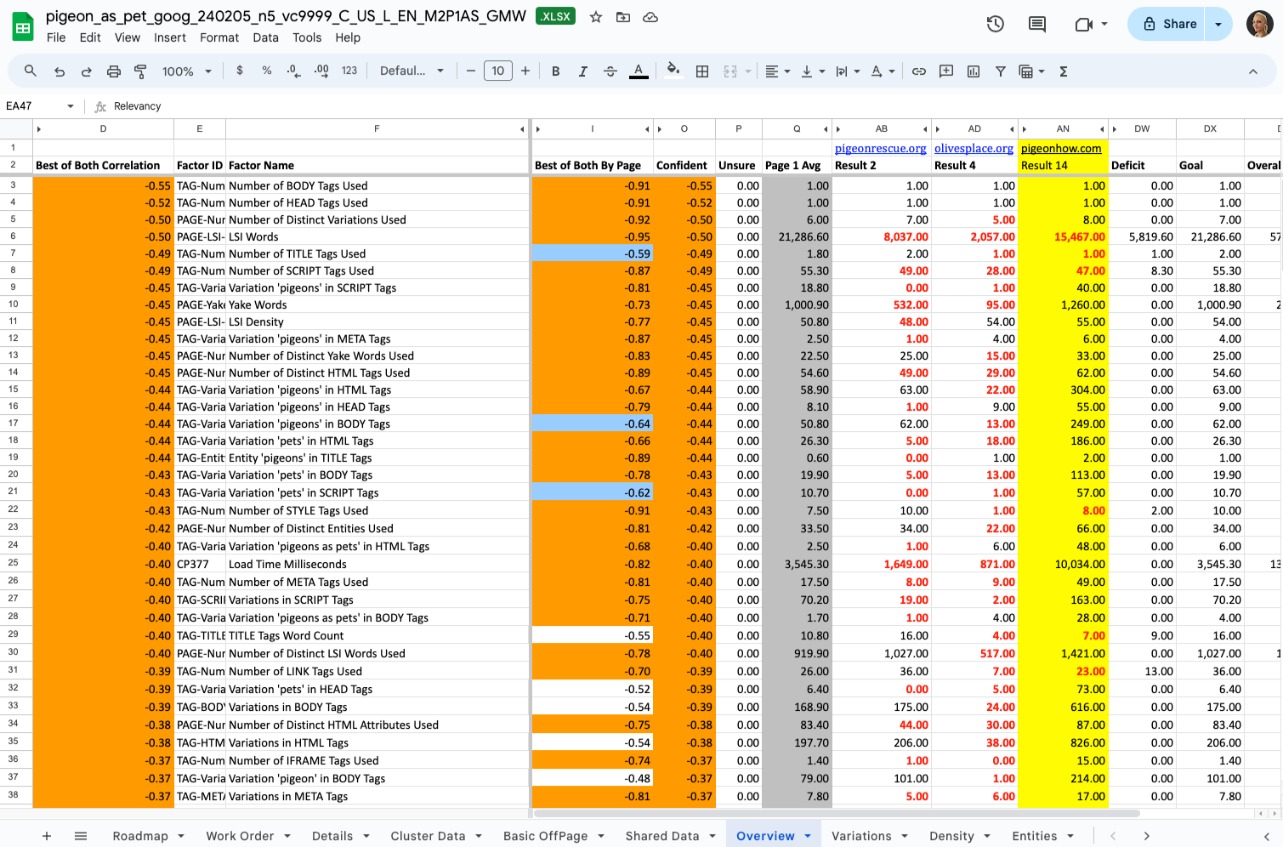Decrease font size with minus button
Screen dimensions: 1283x847
click(x=471, y=71)
